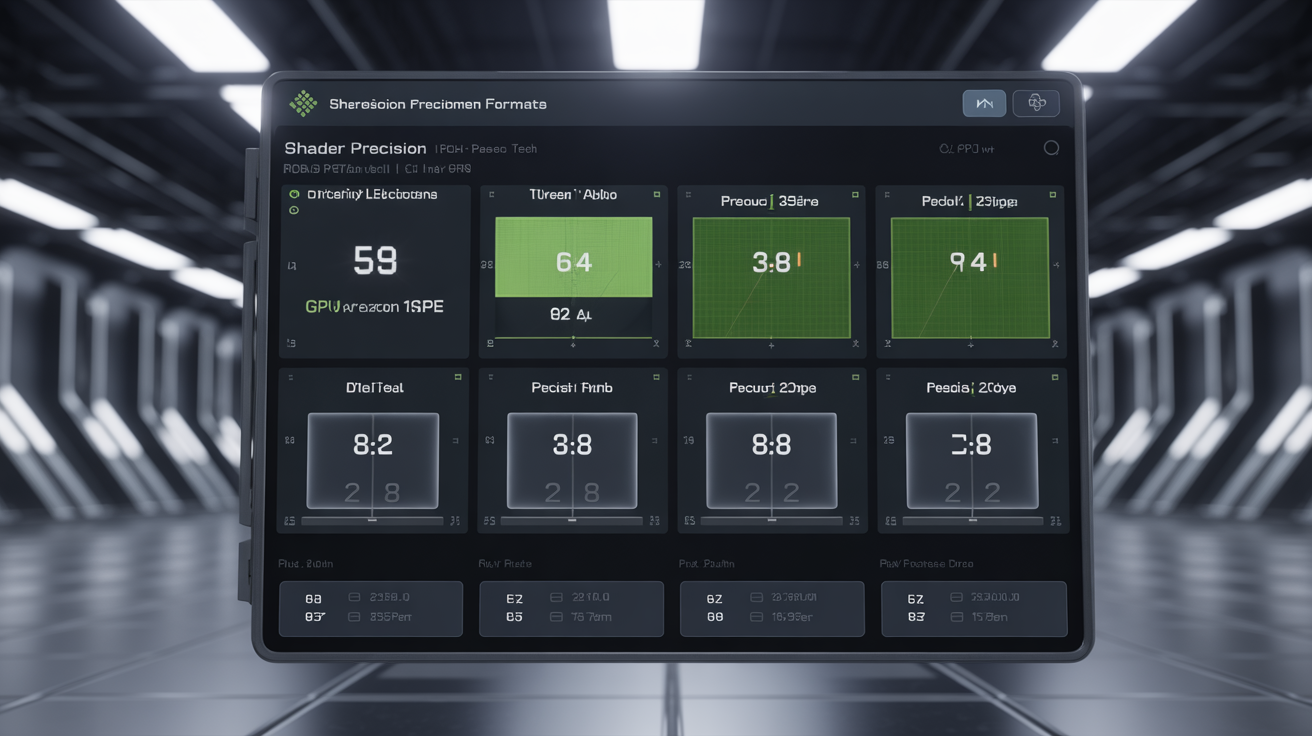Screen dimensions: 1312x736
Task: Click the GPU label in the 59 card
Action: [323, 307]
